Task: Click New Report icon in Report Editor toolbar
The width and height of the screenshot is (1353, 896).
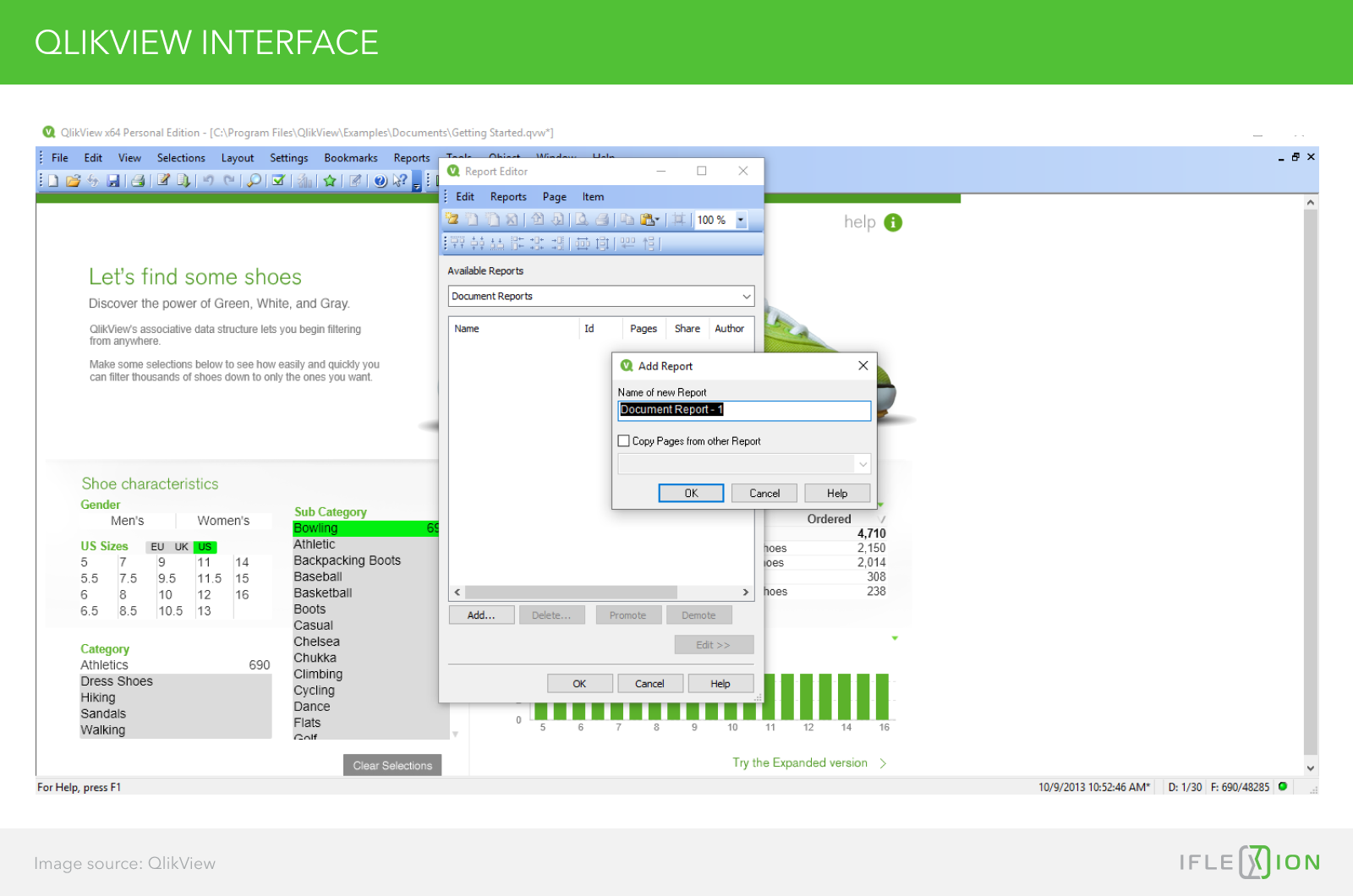Action: tap(452, 219)
